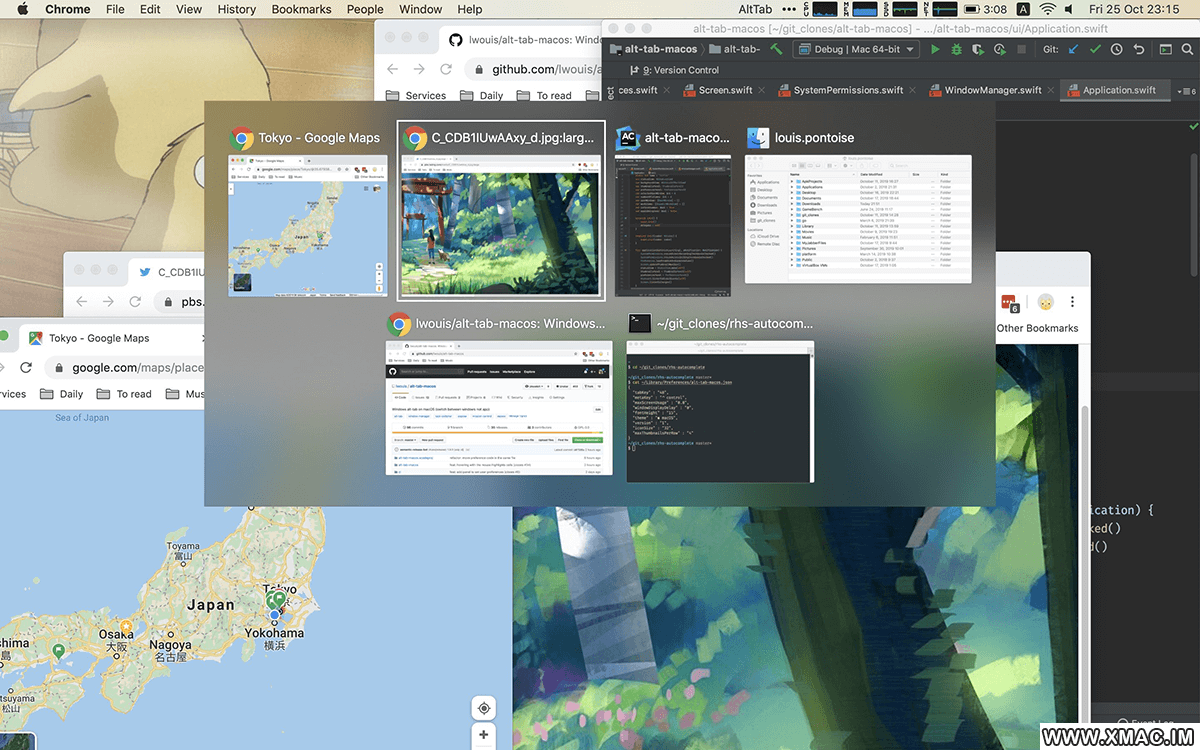Close the WindowManager.swift tab
Viewport: 1200px width, 750px height.
[1051, 90]
